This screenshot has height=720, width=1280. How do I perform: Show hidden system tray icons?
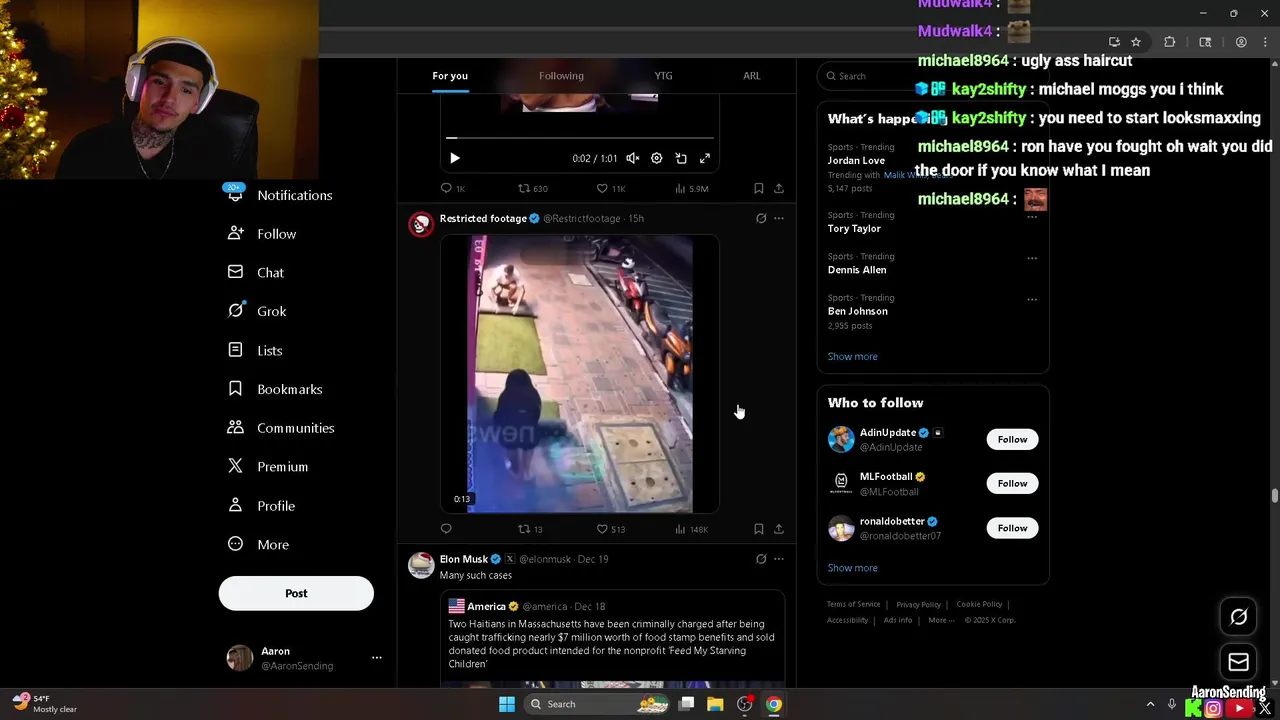pyautogui.click(x=1150, y=704)
